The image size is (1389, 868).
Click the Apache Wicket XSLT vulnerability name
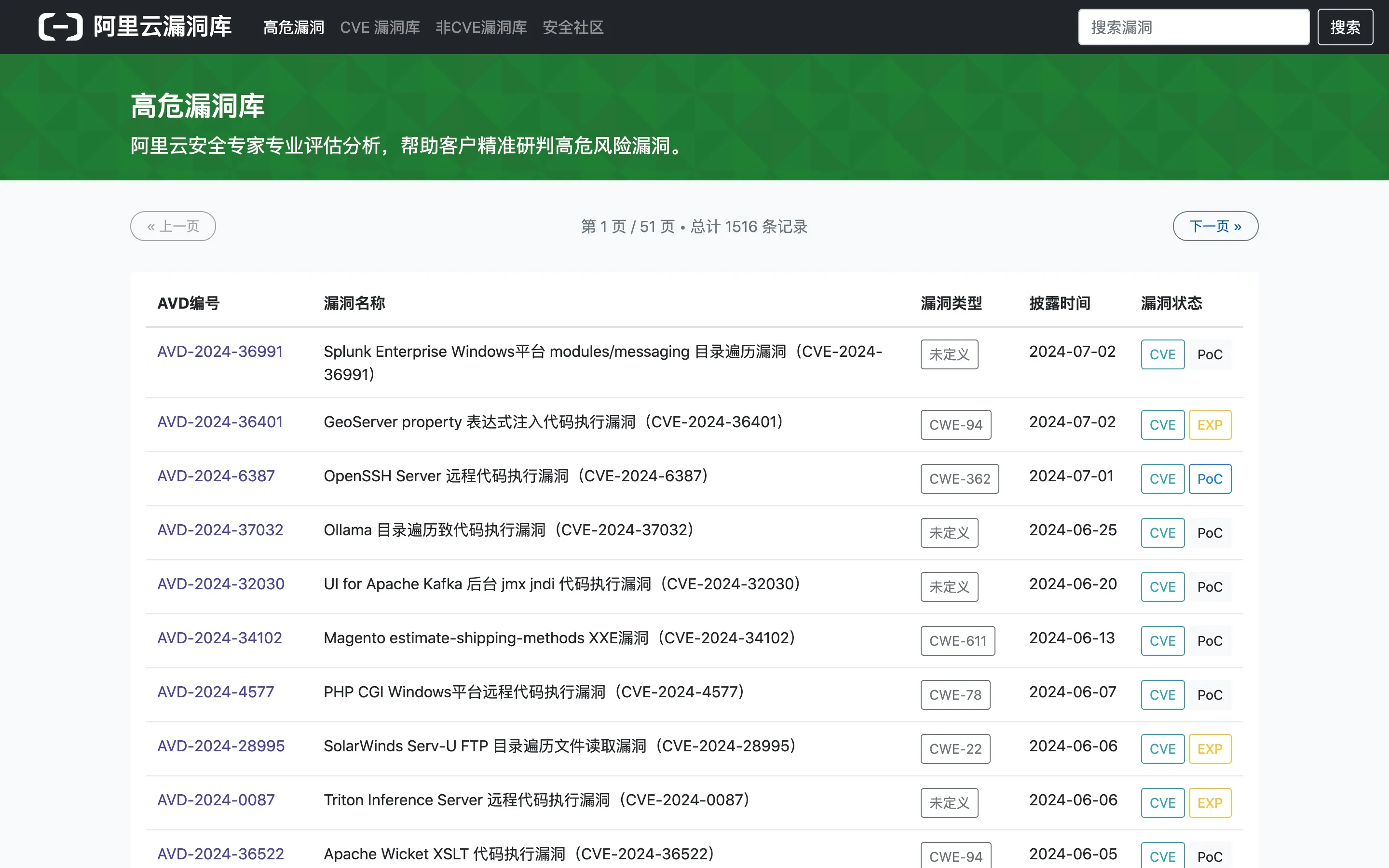pyautogui.click(x=519, y=854)
